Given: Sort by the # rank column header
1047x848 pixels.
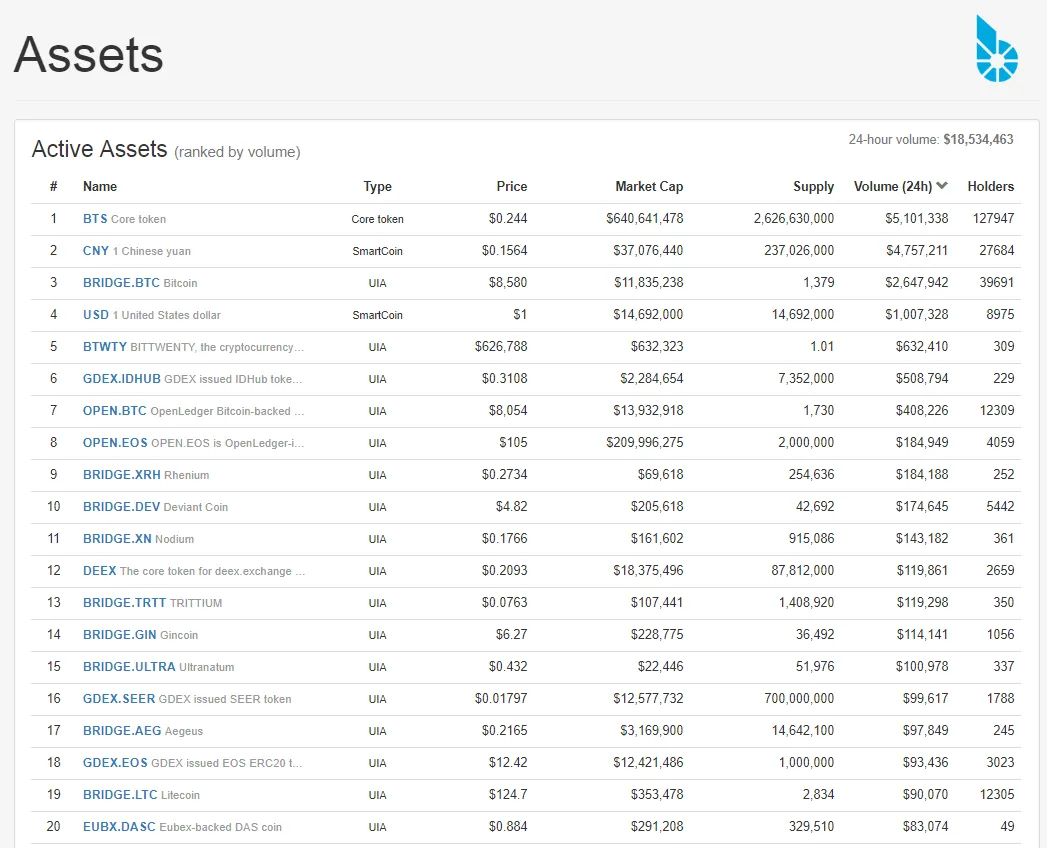Looking at the screenshot, I should (53, 186).
